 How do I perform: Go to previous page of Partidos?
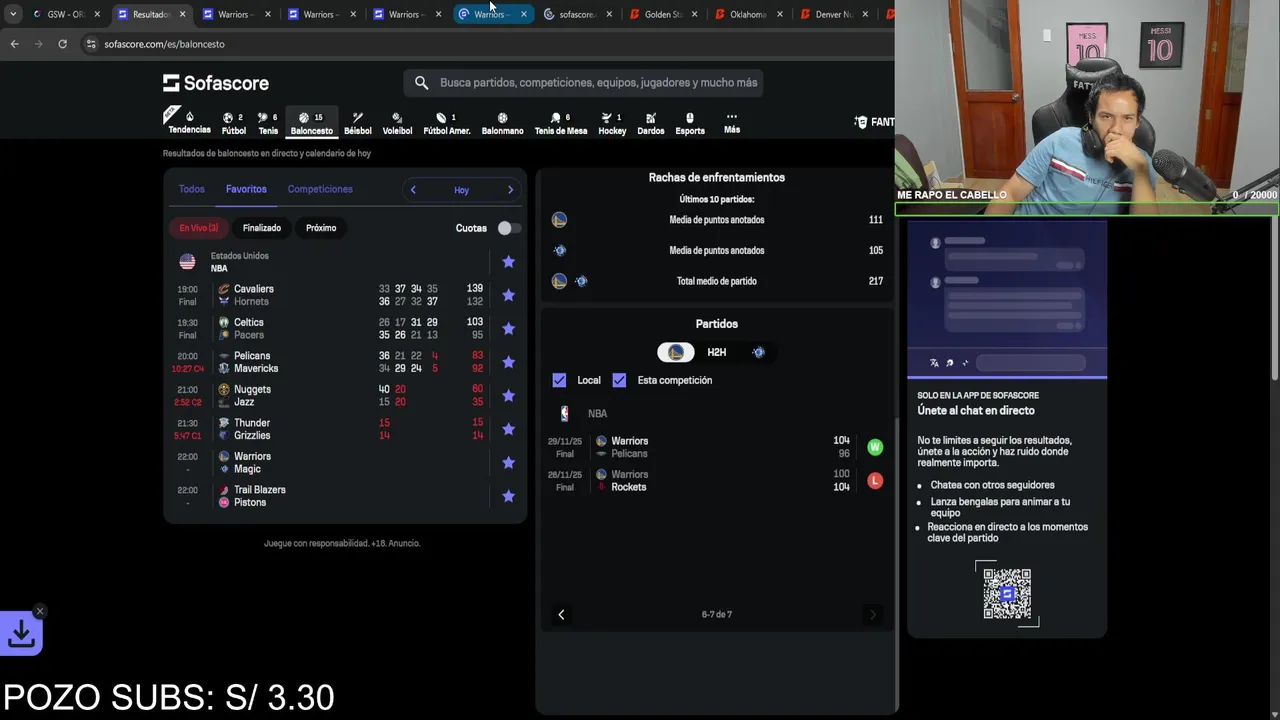(x=561, y=615)
